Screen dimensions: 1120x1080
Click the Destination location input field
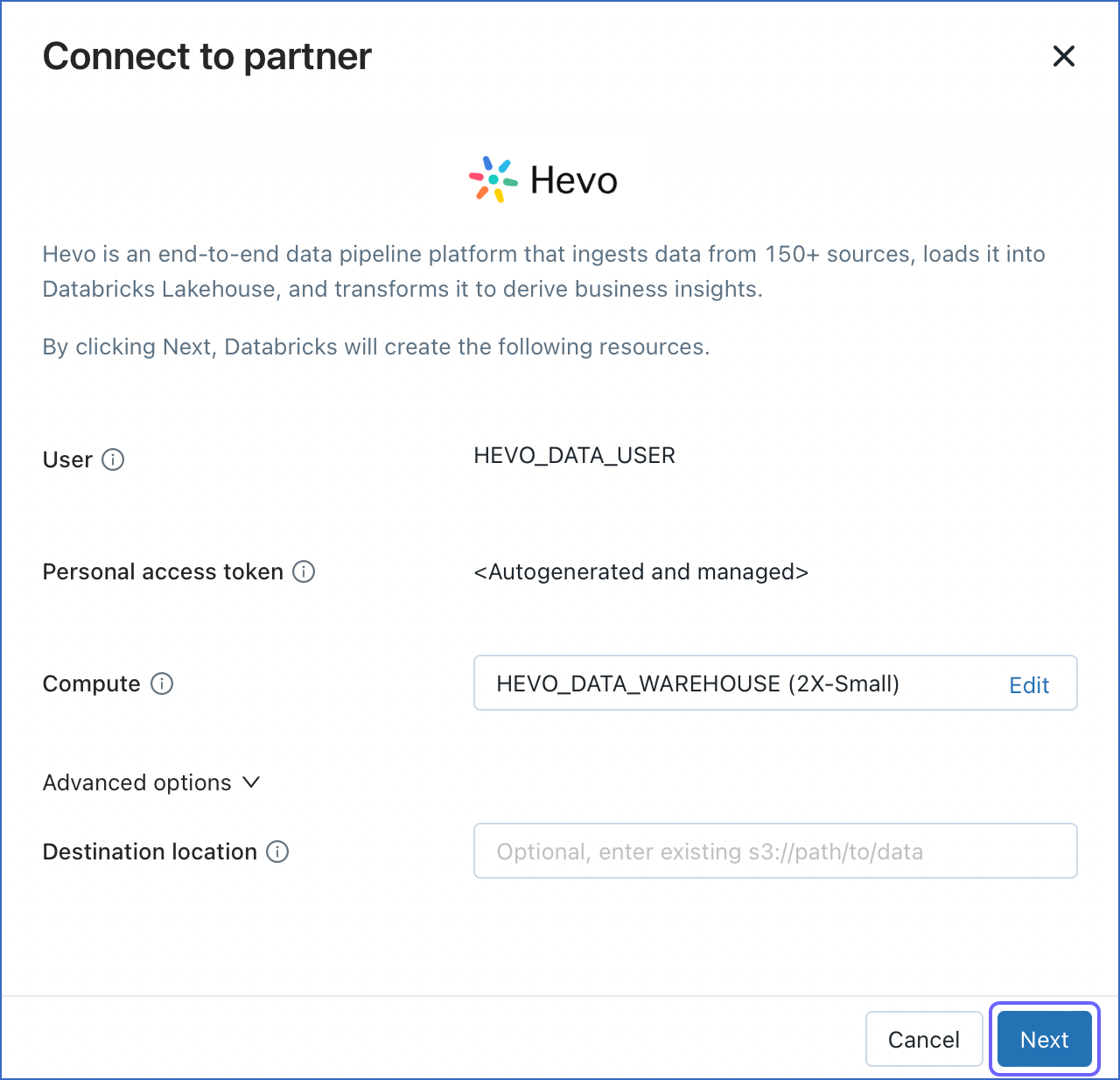pos(774,851)
